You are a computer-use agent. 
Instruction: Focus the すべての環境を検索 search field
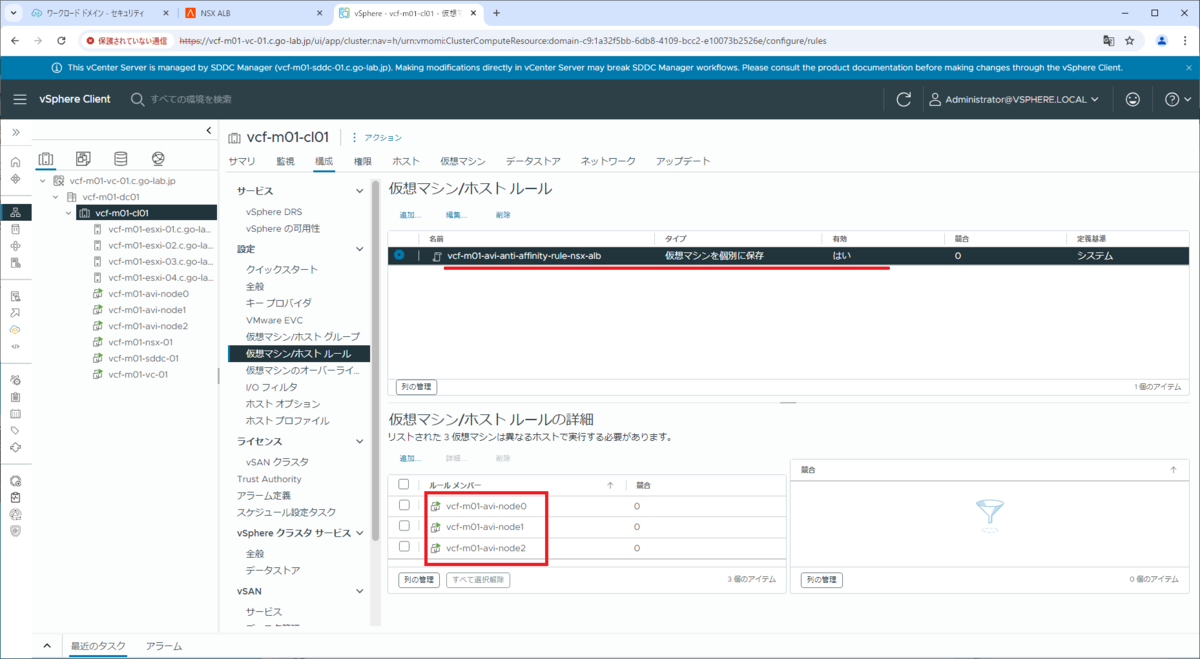[191, 99]
